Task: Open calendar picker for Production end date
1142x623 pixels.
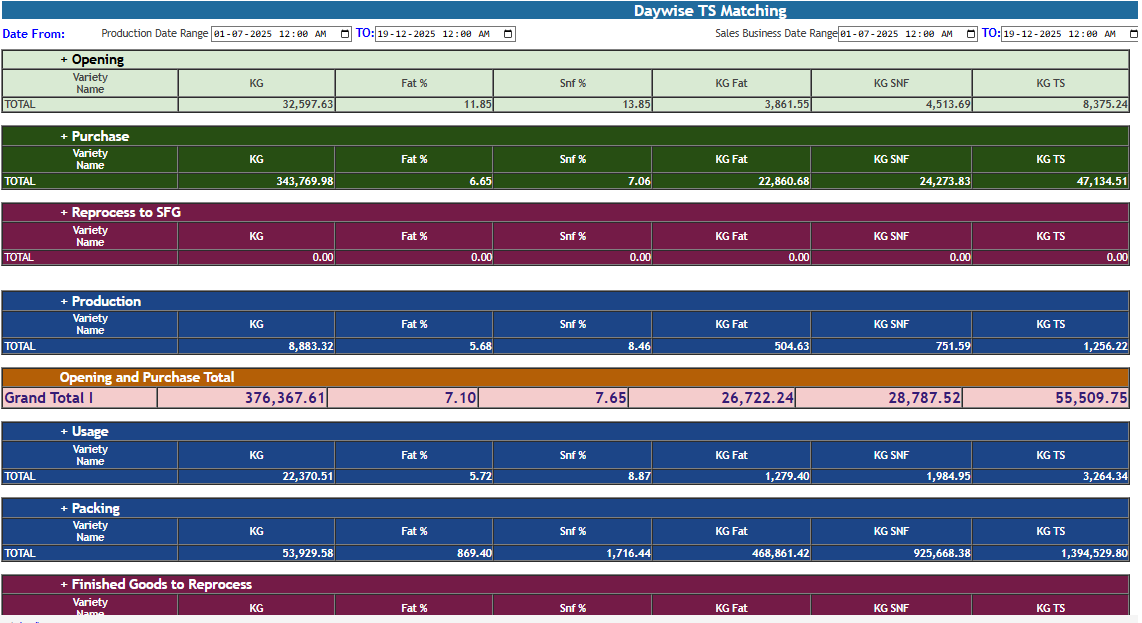Action: (508, 34)
